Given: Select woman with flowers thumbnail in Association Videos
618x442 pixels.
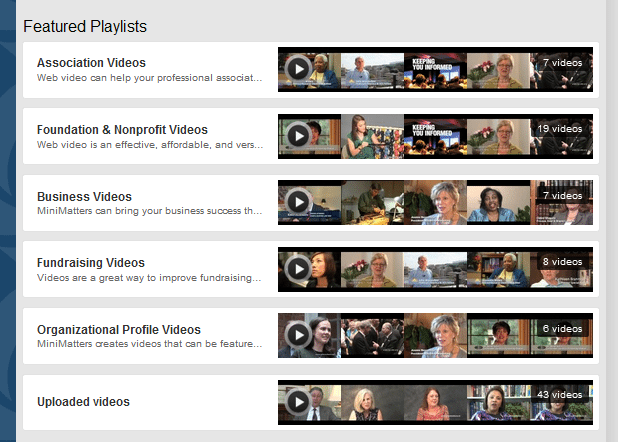Looking at the screenshot, I should tap(499, 71).
